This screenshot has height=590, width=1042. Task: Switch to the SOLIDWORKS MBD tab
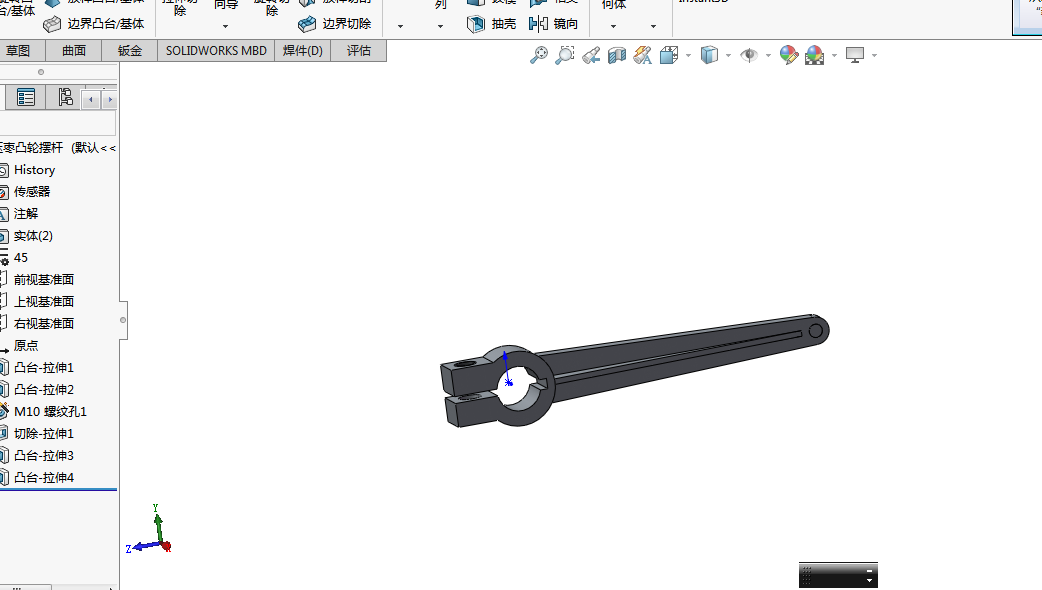pyautogui.click(x=216, y=51)
